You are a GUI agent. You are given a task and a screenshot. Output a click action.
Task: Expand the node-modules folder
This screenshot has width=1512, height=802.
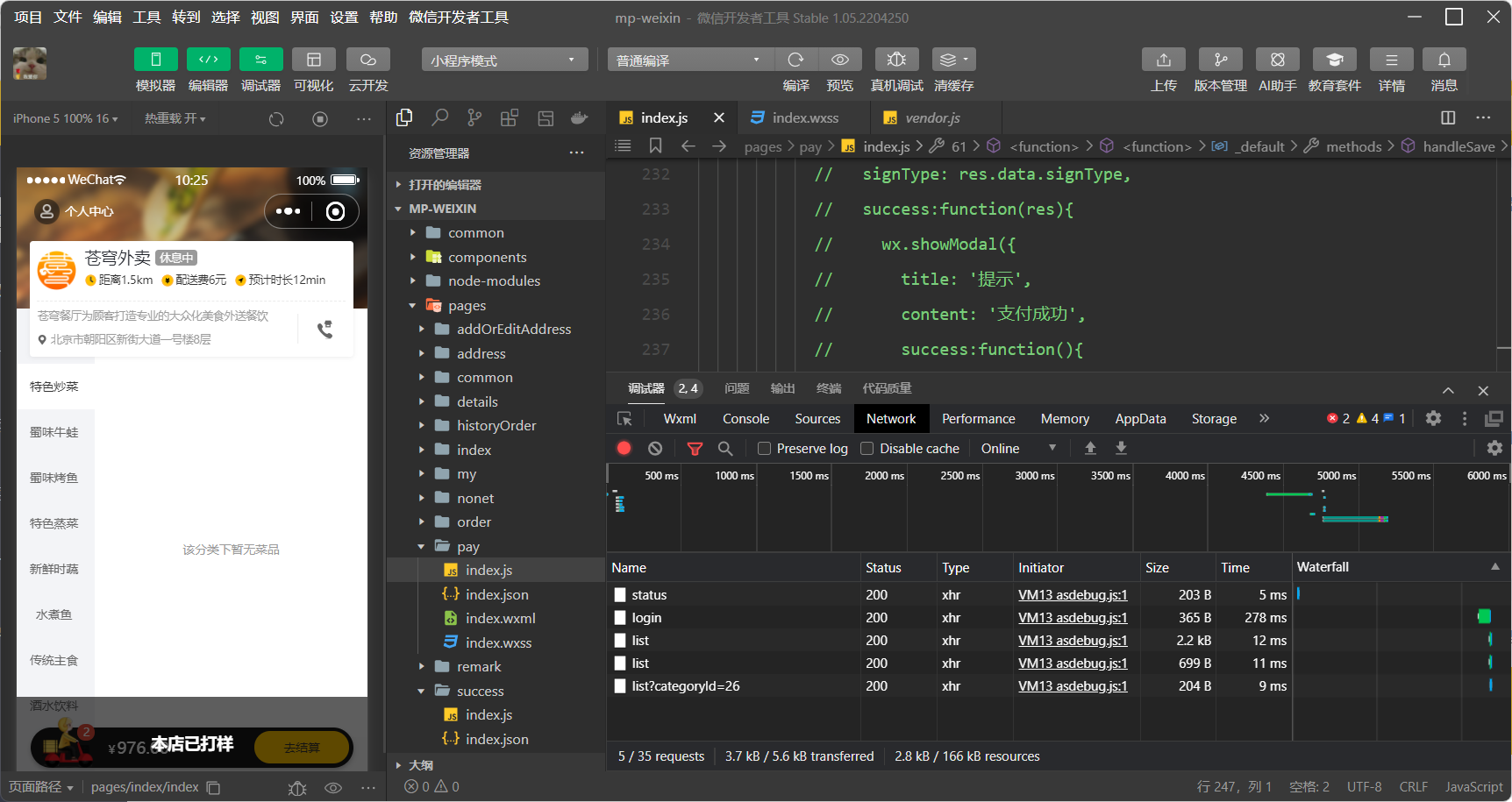[x=496, y=280]
